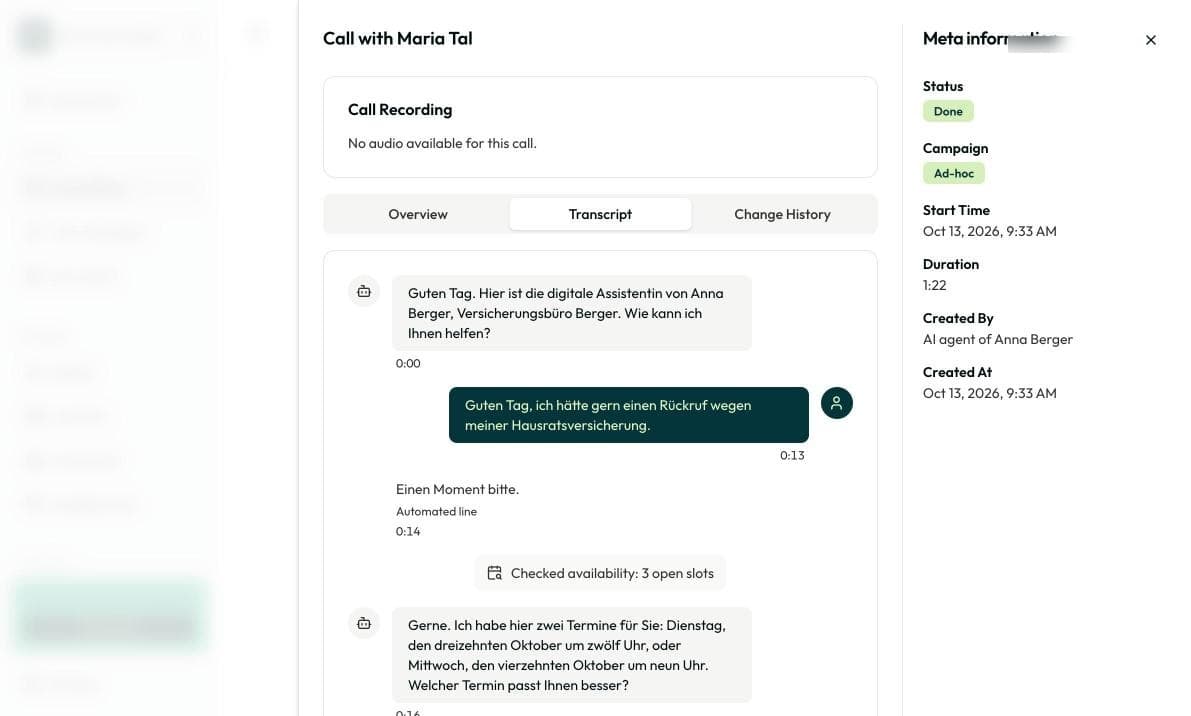Click 'AI agent of Anna Berger' text
The image size is (1191, 716).
point(997,339)
